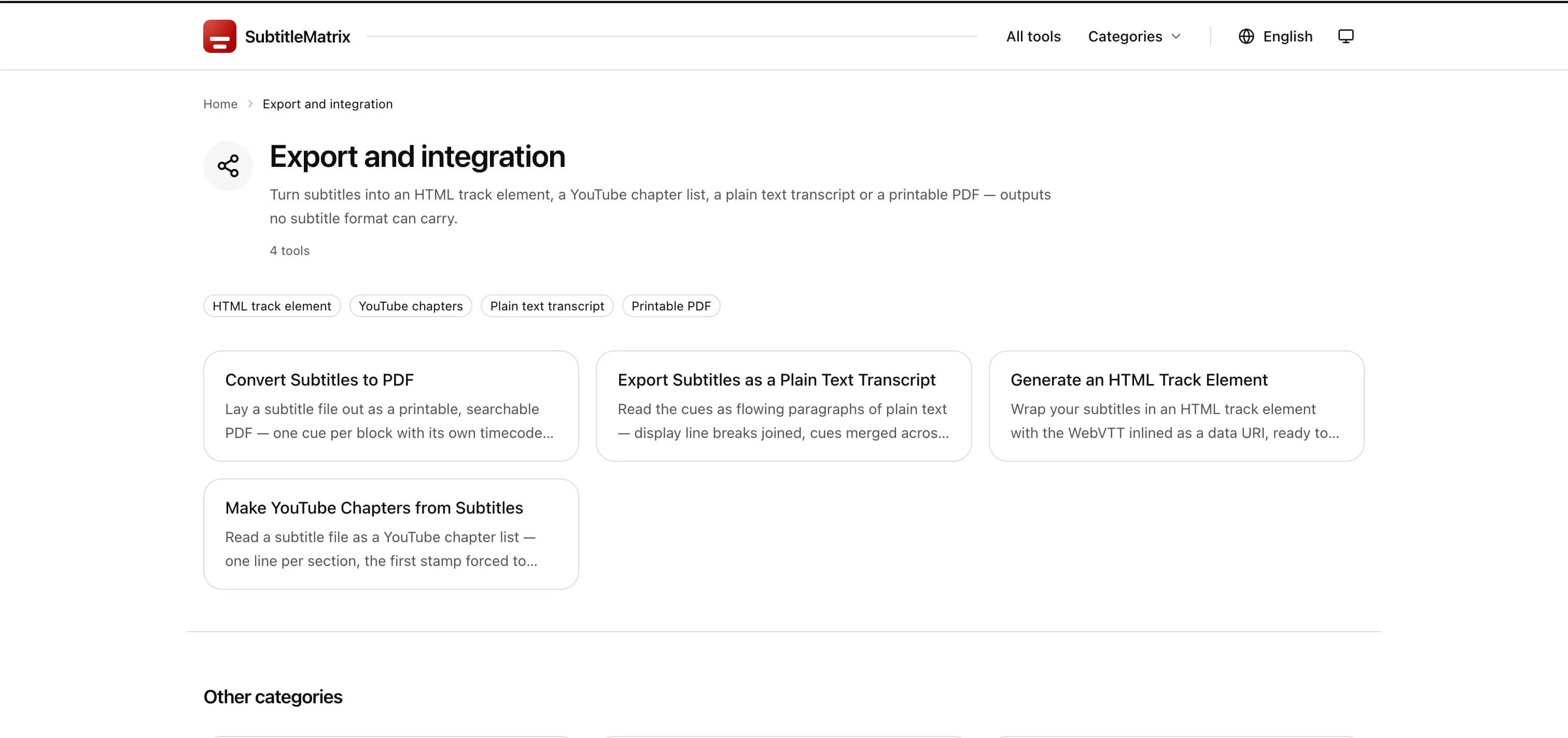
Task: Click the share icon beside page title
Action: click(228, 166)
